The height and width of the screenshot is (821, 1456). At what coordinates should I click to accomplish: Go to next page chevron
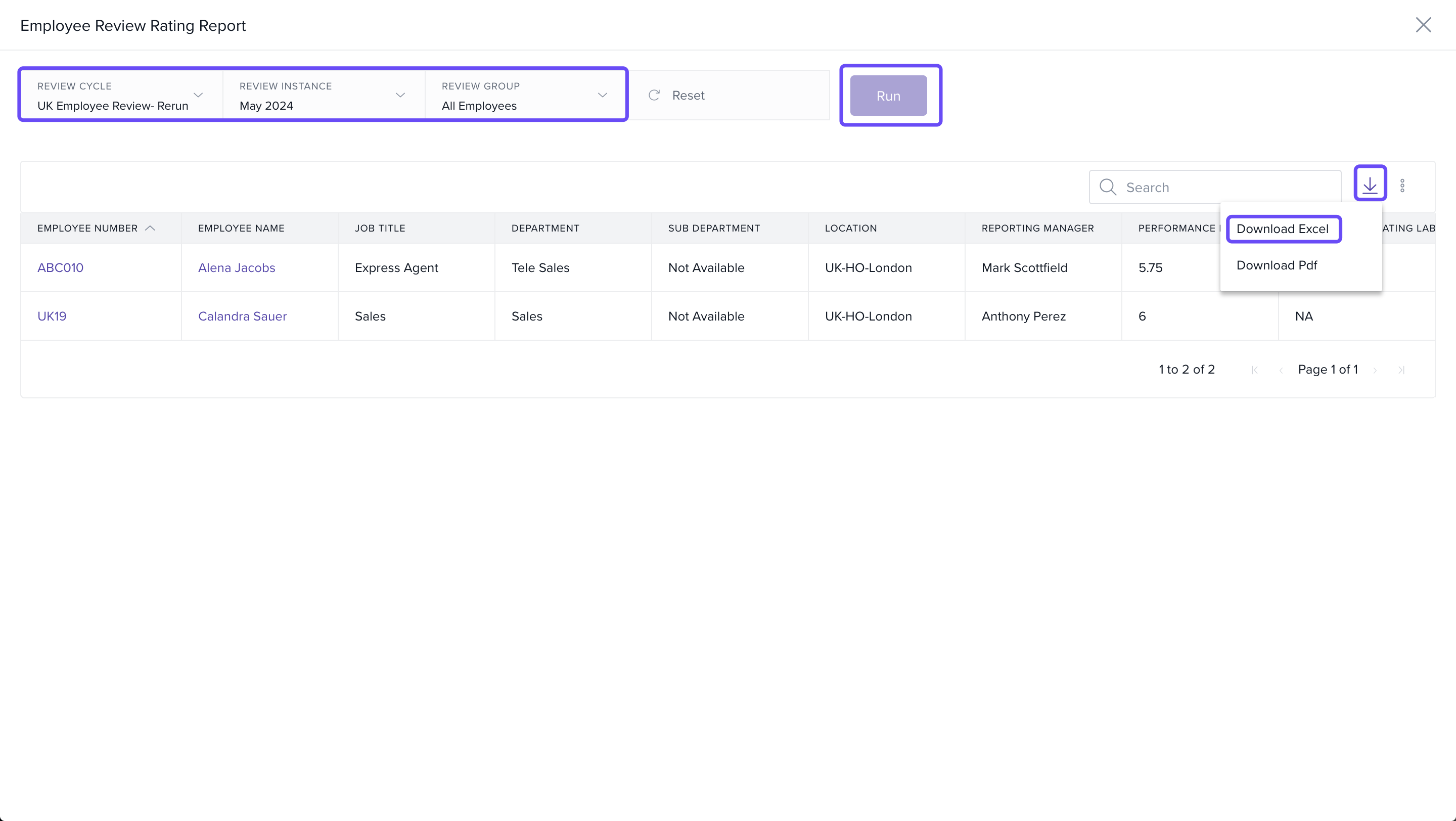coord(1375,370)
